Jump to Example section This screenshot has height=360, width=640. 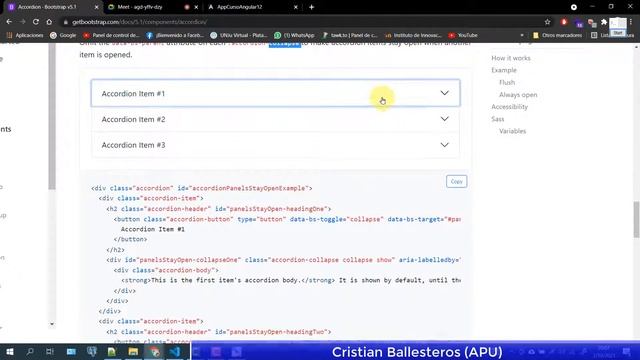pyautogui.click(x=504, y=70)
